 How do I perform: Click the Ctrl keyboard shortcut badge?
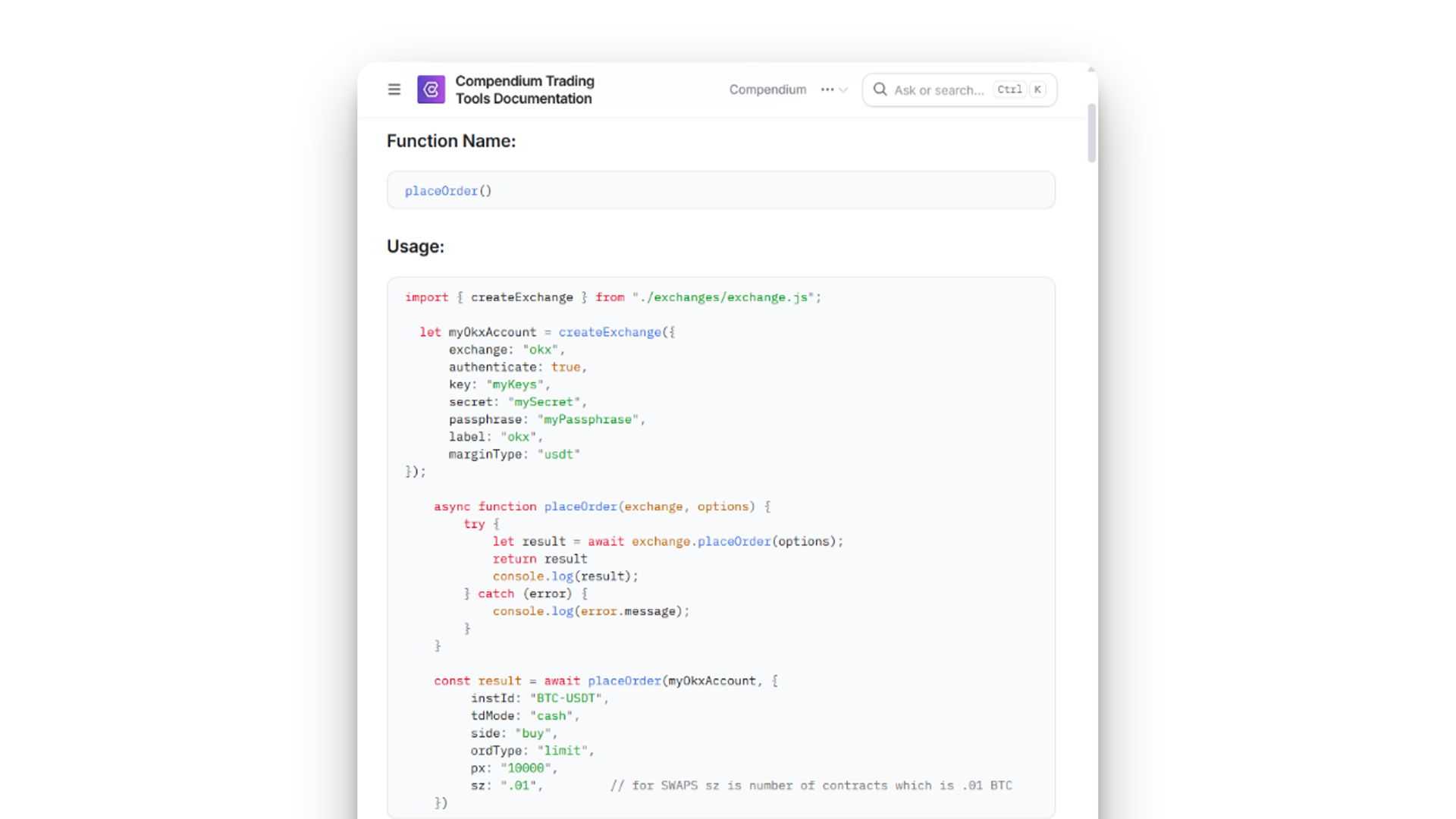pos(1009,89)
